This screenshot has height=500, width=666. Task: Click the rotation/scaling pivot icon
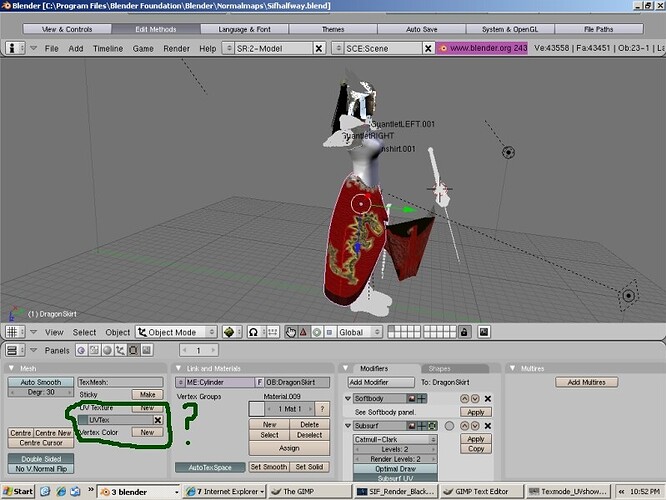point(254,332)
